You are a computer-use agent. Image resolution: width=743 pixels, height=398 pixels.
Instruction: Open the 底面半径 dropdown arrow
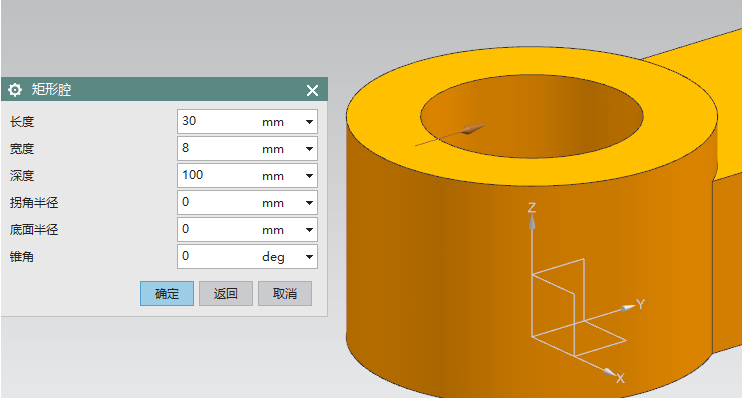click(x=309, y=230)
